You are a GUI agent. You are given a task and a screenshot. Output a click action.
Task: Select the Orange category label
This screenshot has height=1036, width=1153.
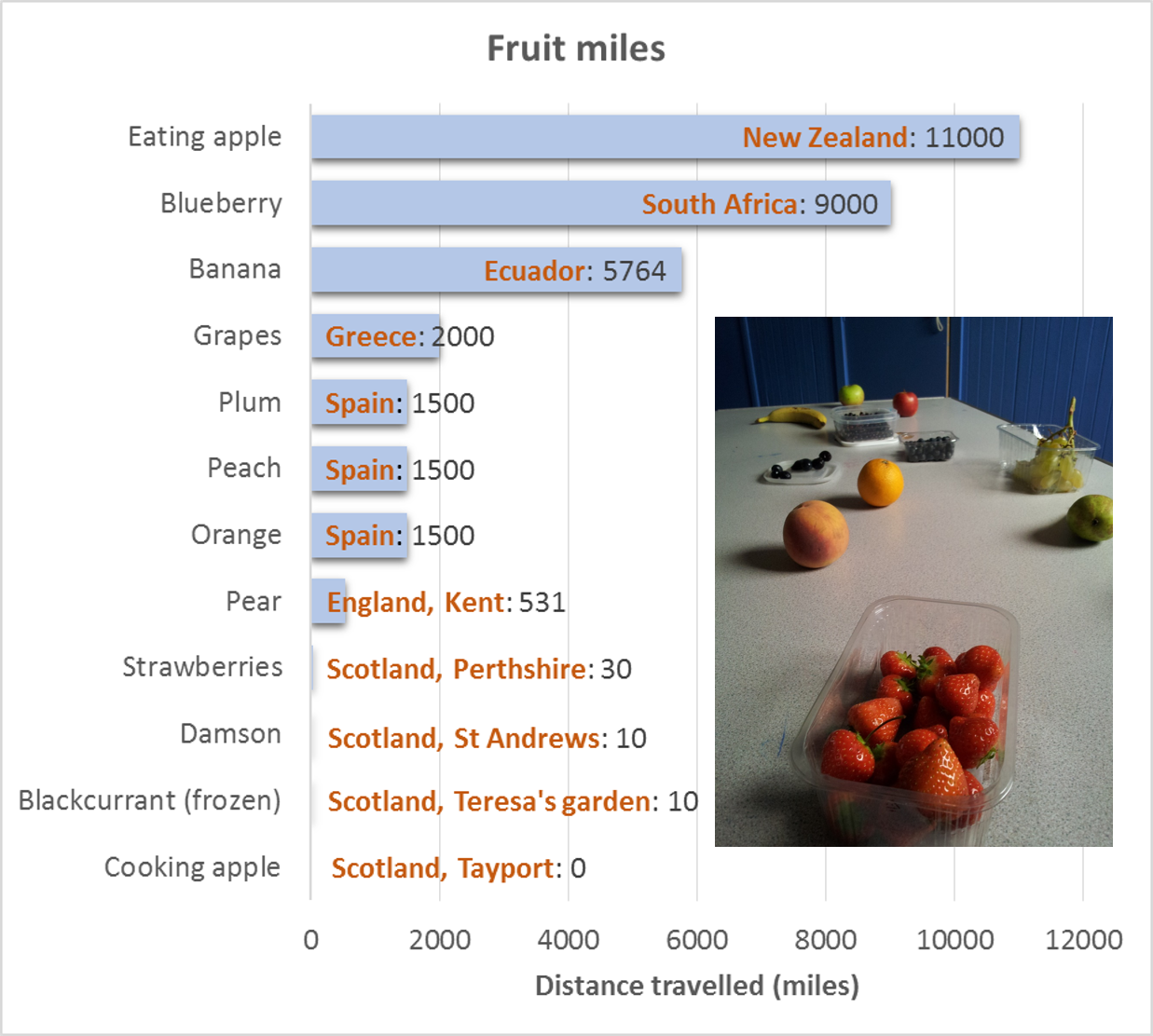coord(236,535)
